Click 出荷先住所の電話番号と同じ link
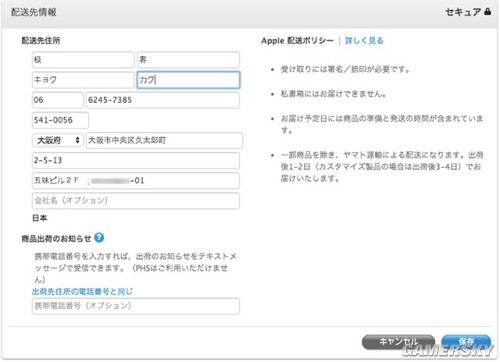The width and height of the screenshot is (500, 362). [82, 291]
